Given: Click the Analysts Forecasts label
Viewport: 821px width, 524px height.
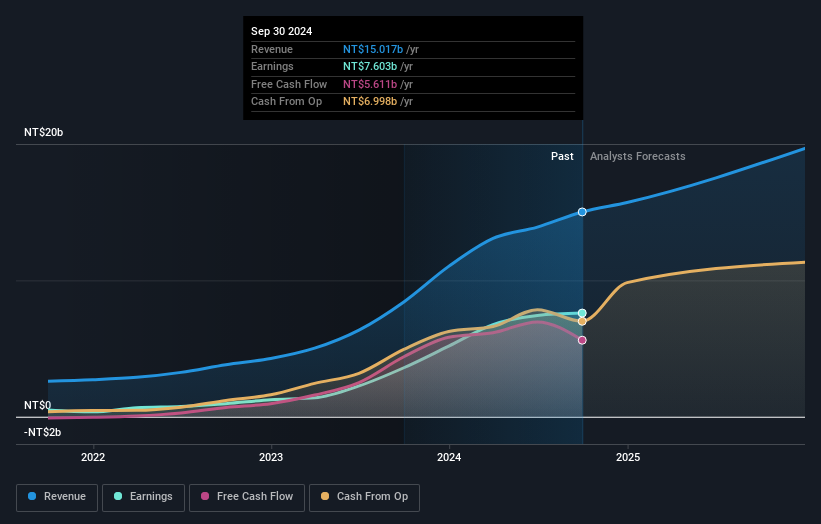Looking at the screenshot, I should pyautogui.click(x=638, y=156).
